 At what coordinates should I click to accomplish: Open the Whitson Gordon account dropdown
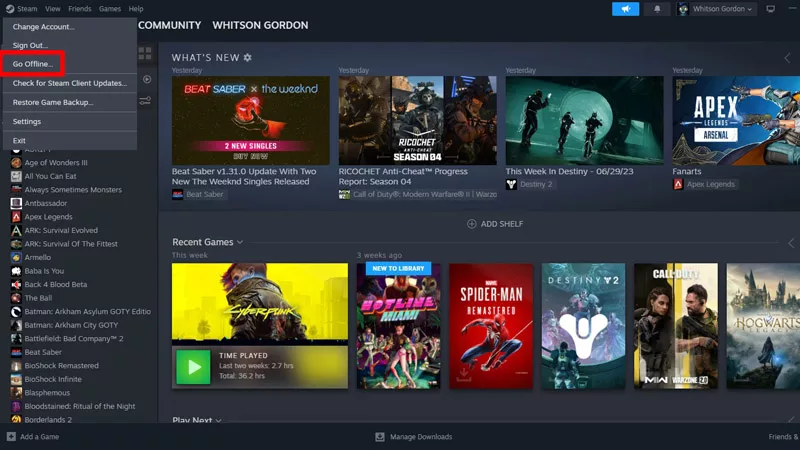pos(716,9)
